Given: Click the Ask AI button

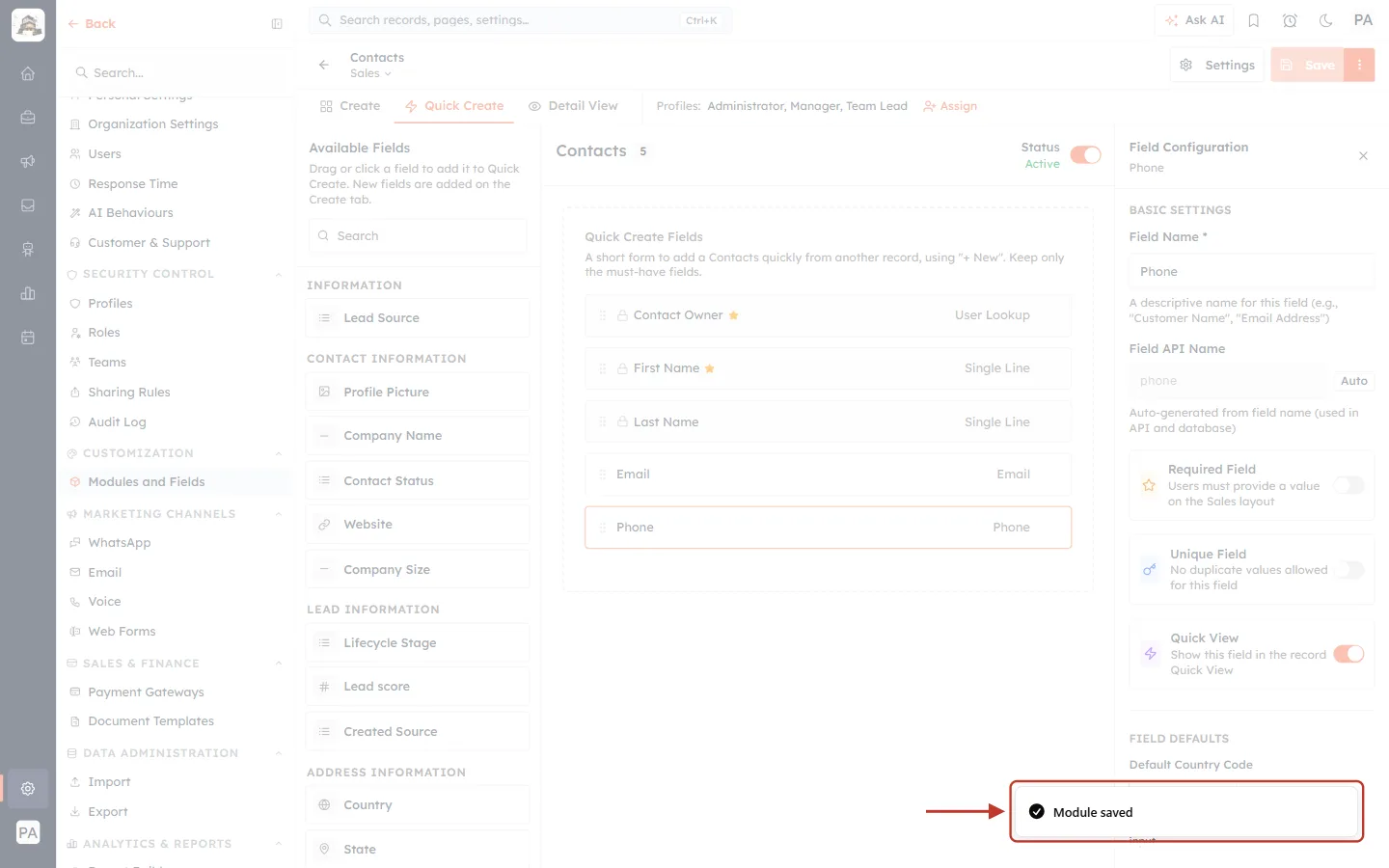Looking at the screenshot, I should click(x=1194, y=20).
